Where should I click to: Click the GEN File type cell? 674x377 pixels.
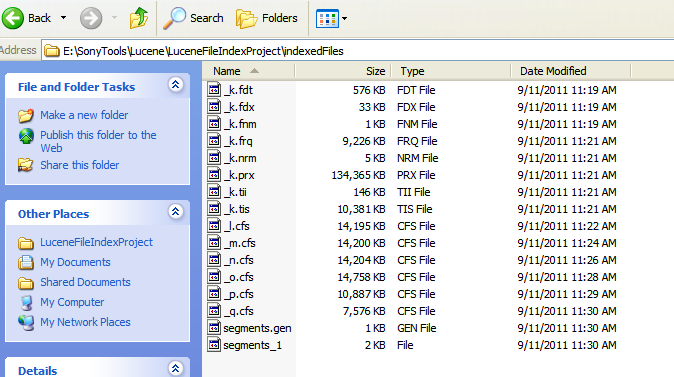point(417,328)
